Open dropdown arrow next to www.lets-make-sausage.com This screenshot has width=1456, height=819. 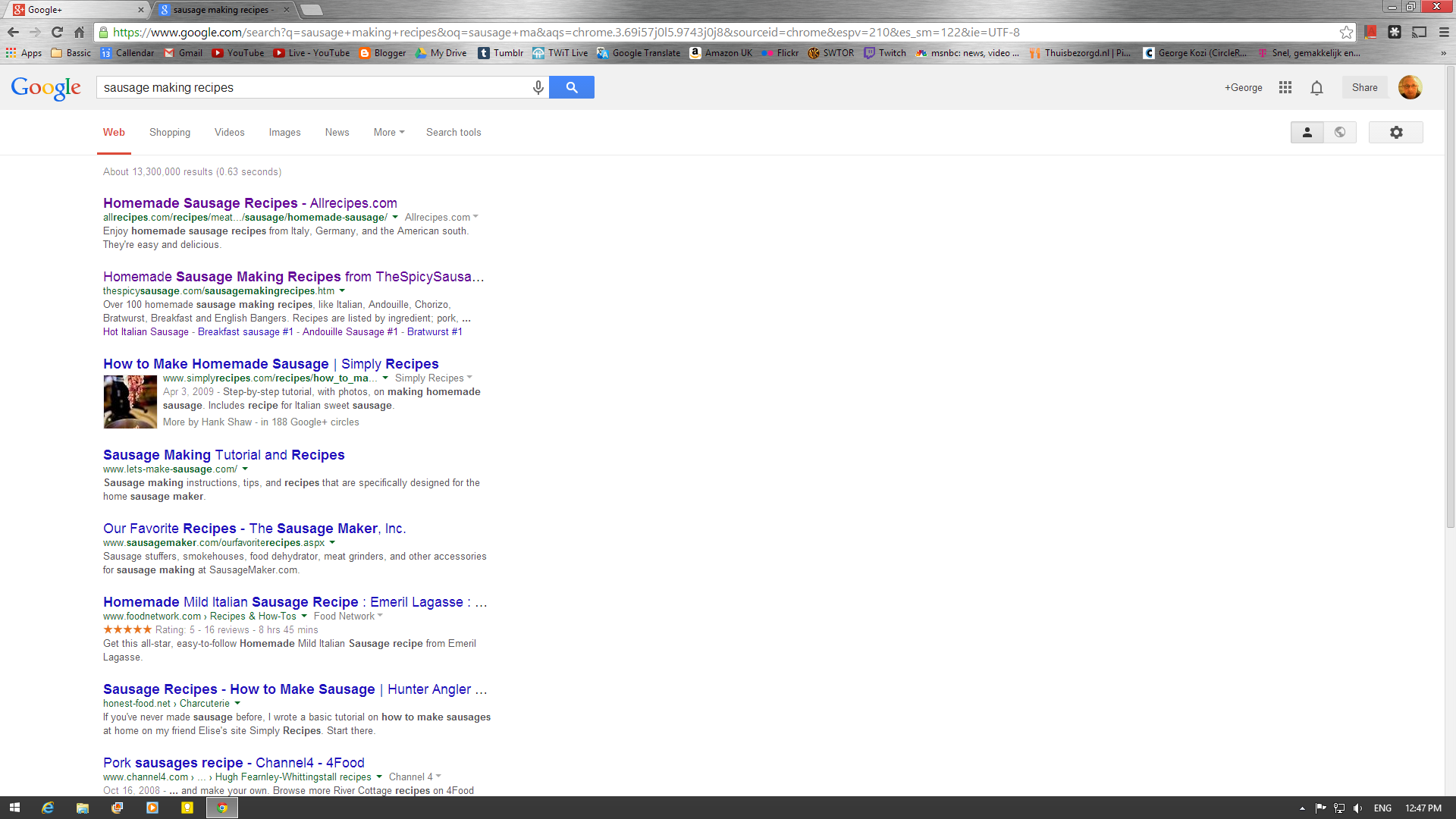point(245,469)
